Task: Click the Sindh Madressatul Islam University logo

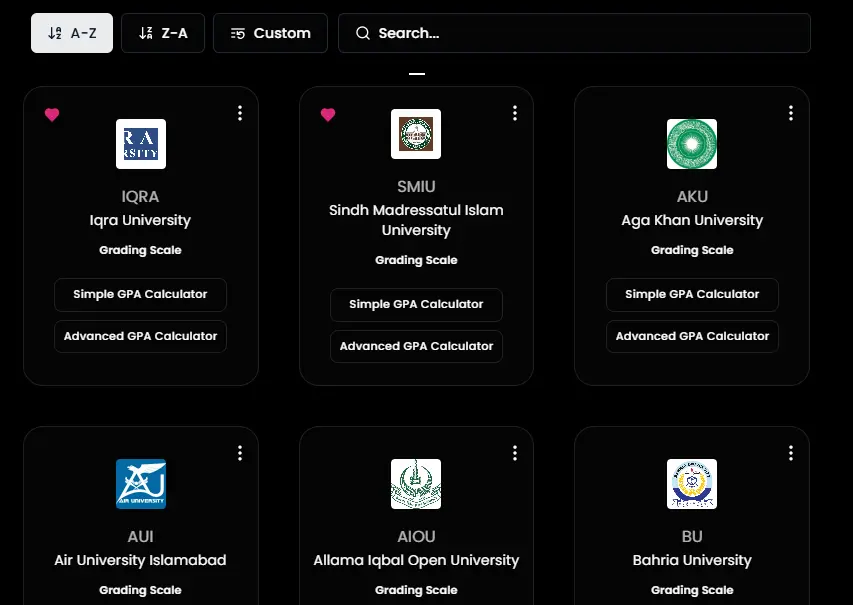Action: [416, 134]
